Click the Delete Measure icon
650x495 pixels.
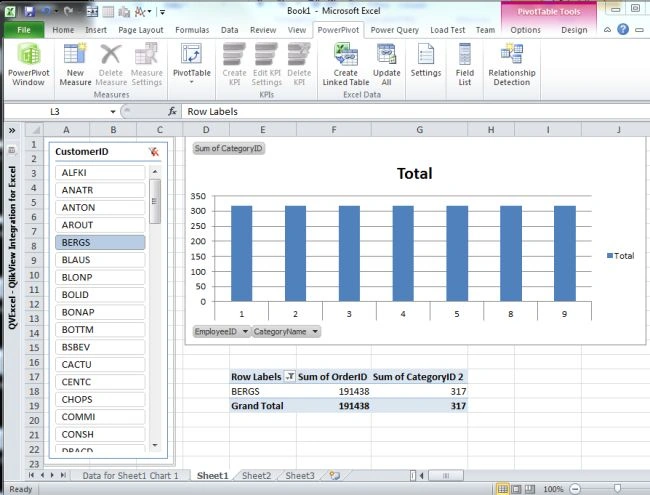pyautogui.click(x=111, y=64)
